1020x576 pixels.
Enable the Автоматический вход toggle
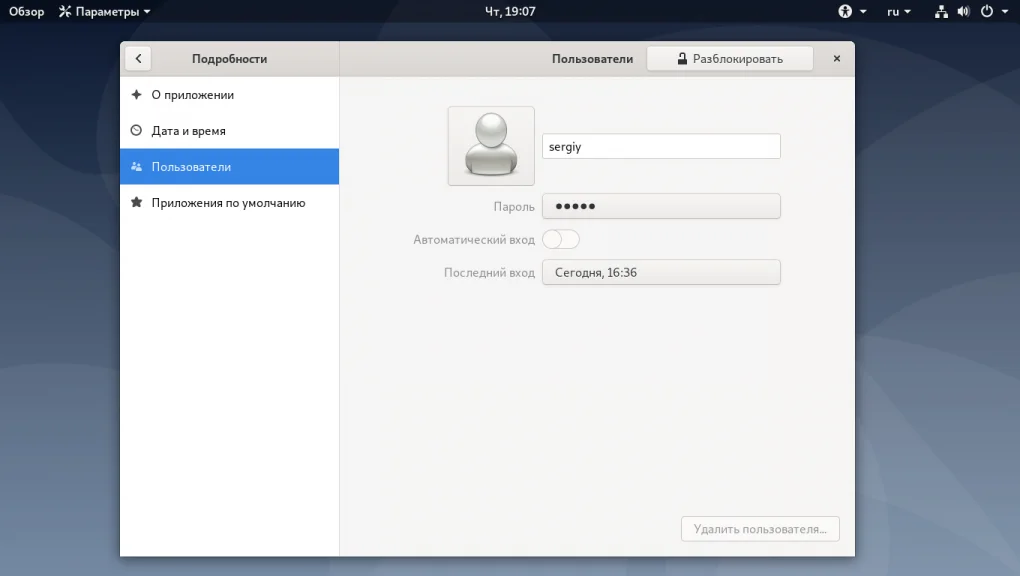pos(561,239)
